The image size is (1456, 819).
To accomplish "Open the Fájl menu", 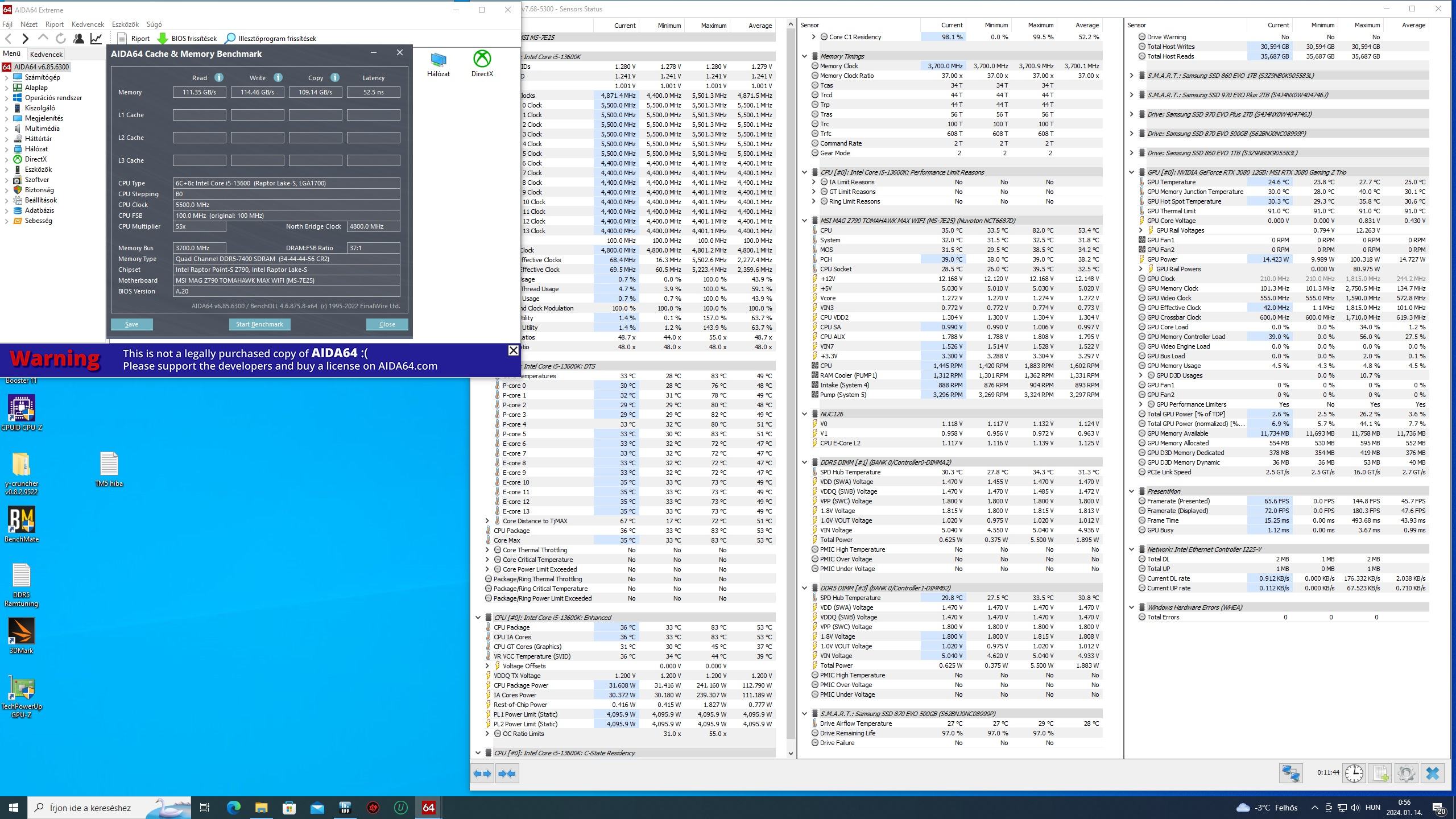I will (7, 24).
